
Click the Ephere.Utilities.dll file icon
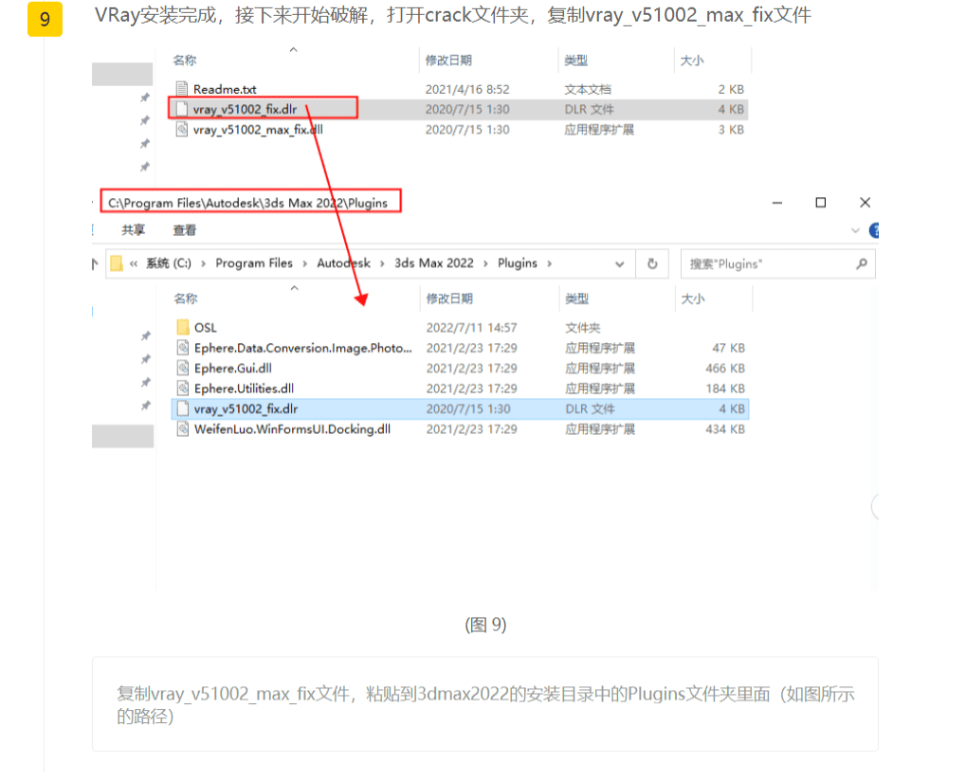pyautogui.click(x=182, y=388)
